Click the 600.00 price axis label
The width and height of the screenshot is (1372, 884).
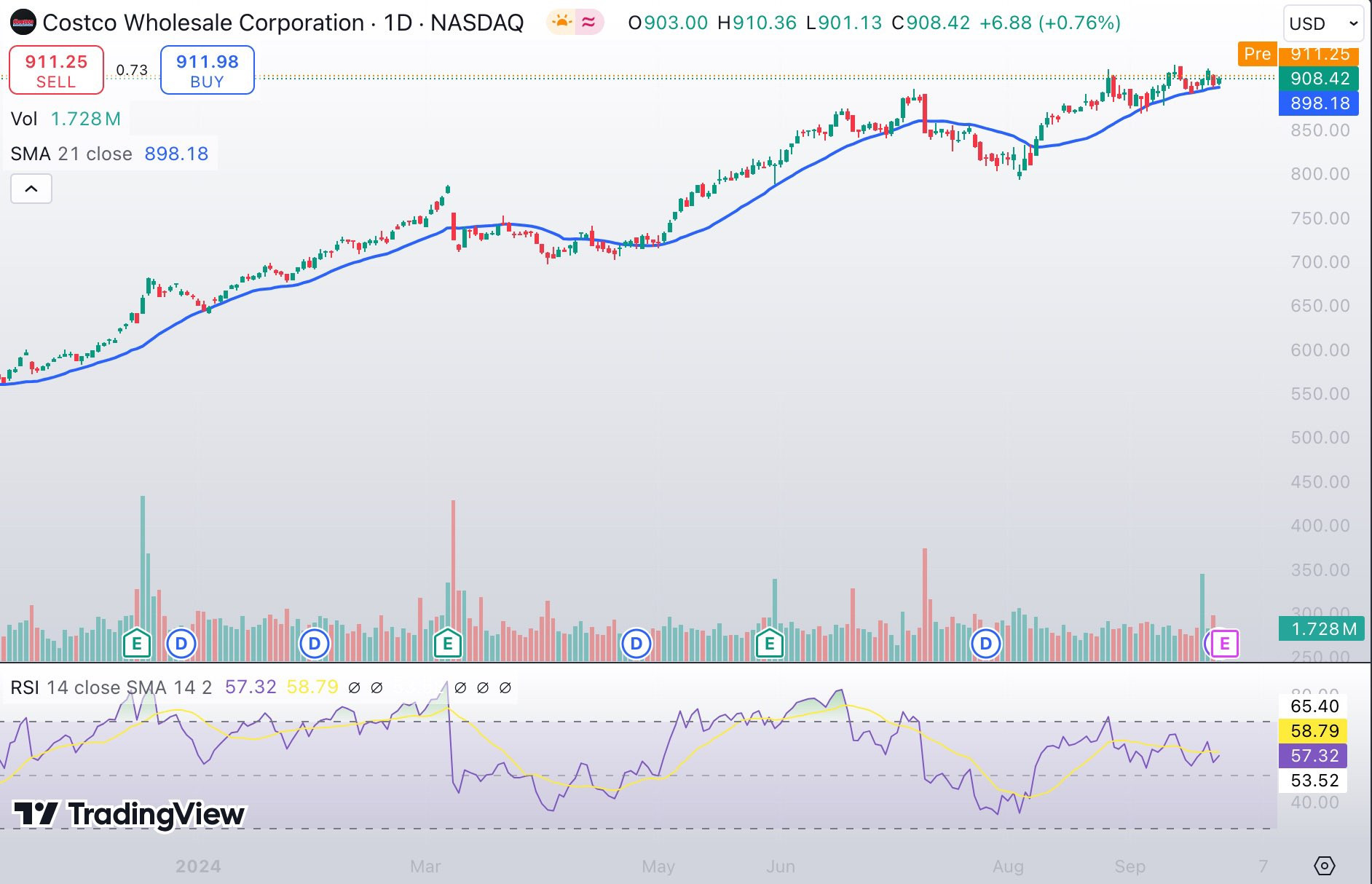pos(1320,350)
